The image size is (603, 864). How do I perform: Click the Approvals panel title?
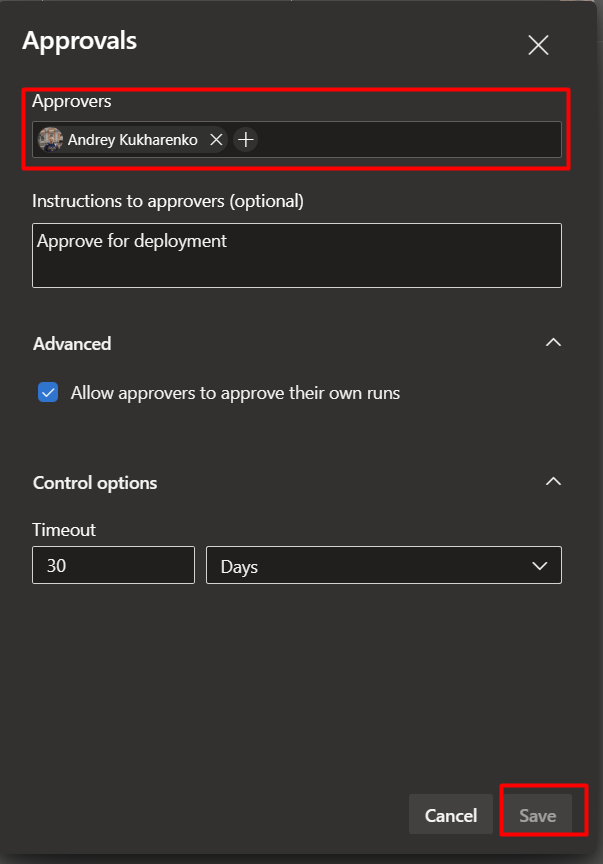click(x=79, y=41)
